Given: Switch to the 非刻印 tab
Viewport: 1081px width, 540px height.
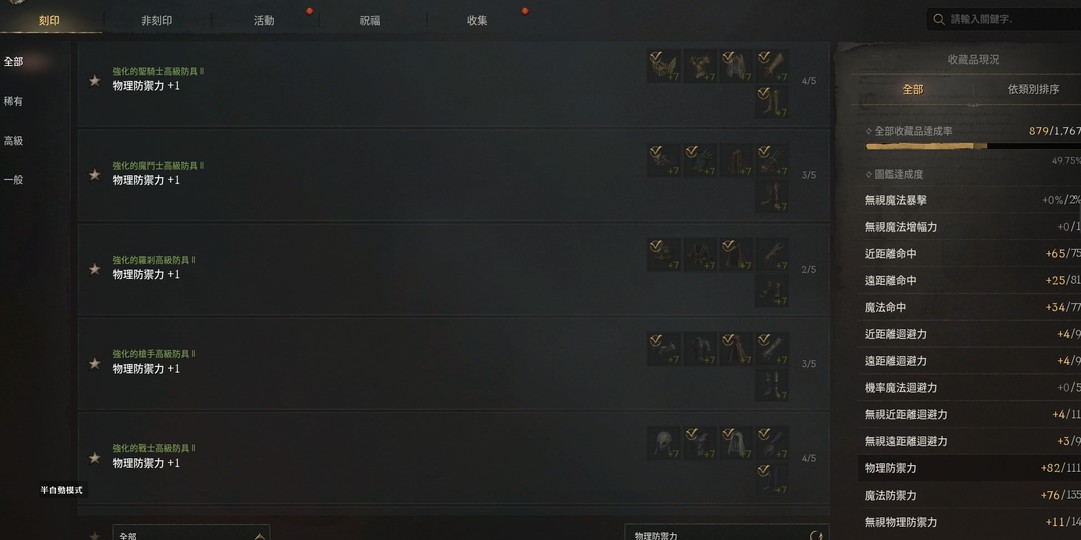Looking at the screenshot, I should click(156, 21).
